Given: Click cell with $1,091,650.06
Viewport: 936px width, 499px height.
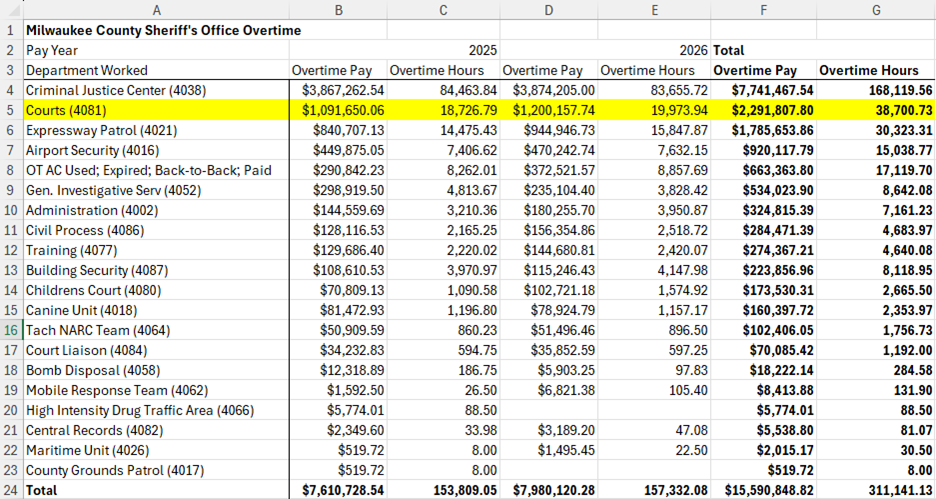Looking at the screenshot, I should click(338, 110).
